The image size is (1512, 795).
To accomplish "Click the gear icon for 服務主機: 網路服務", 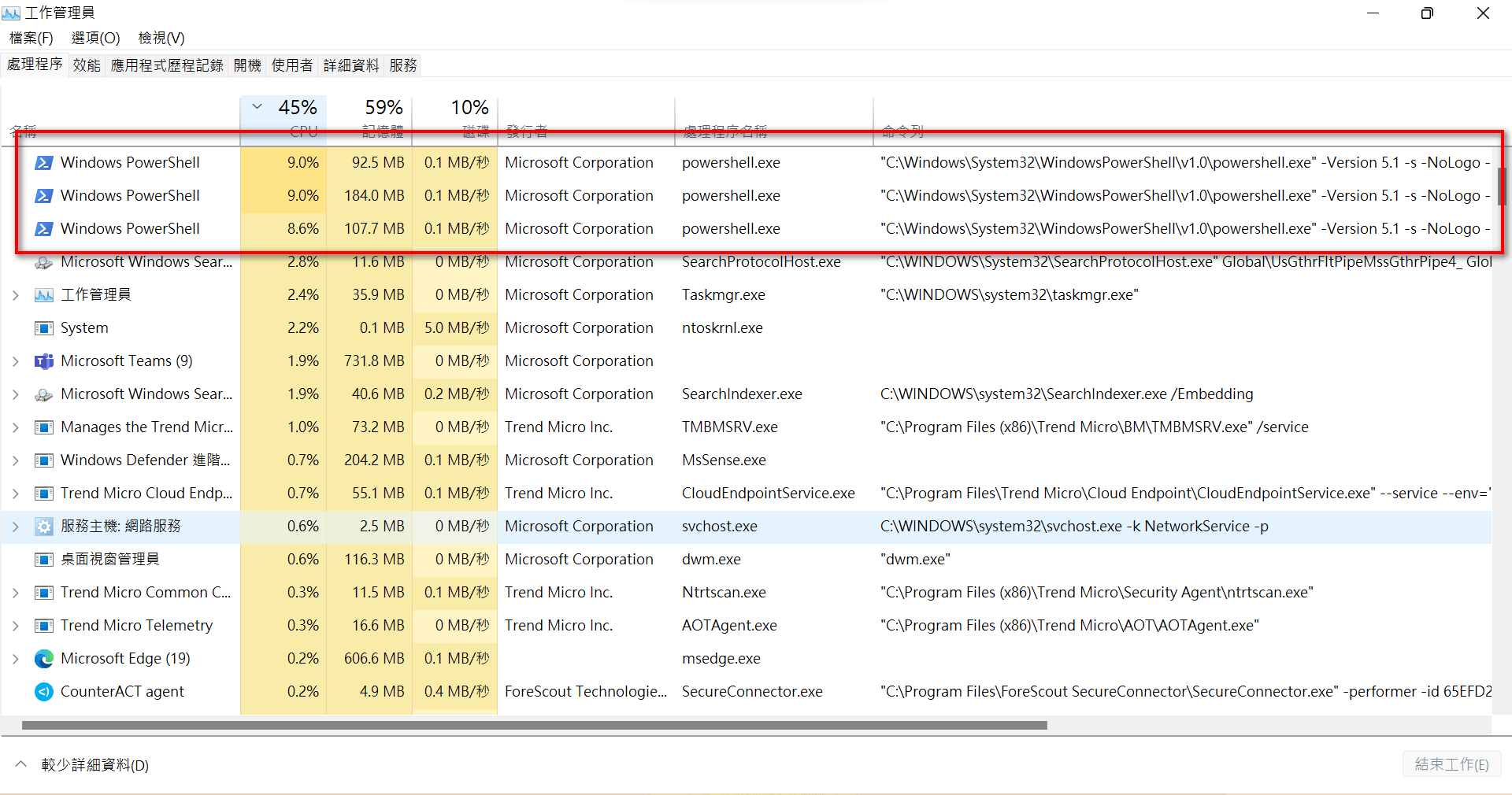I will click(x=44, y=527).
